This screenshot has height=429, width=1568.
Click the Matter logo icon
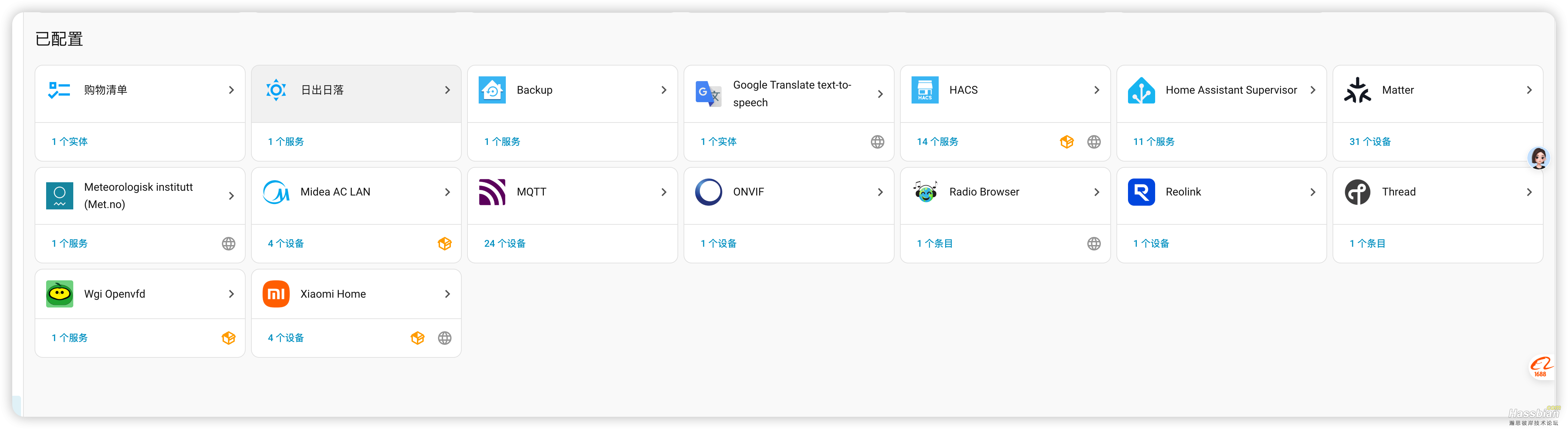(1357, 90)
